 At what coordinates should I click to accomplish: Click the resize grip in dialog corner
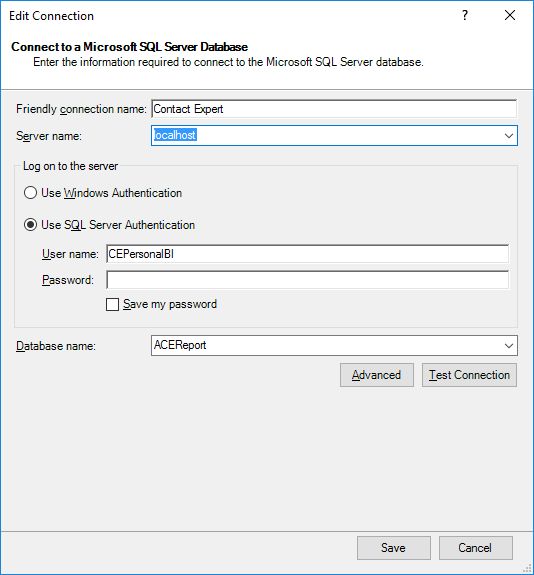point(527,568)
